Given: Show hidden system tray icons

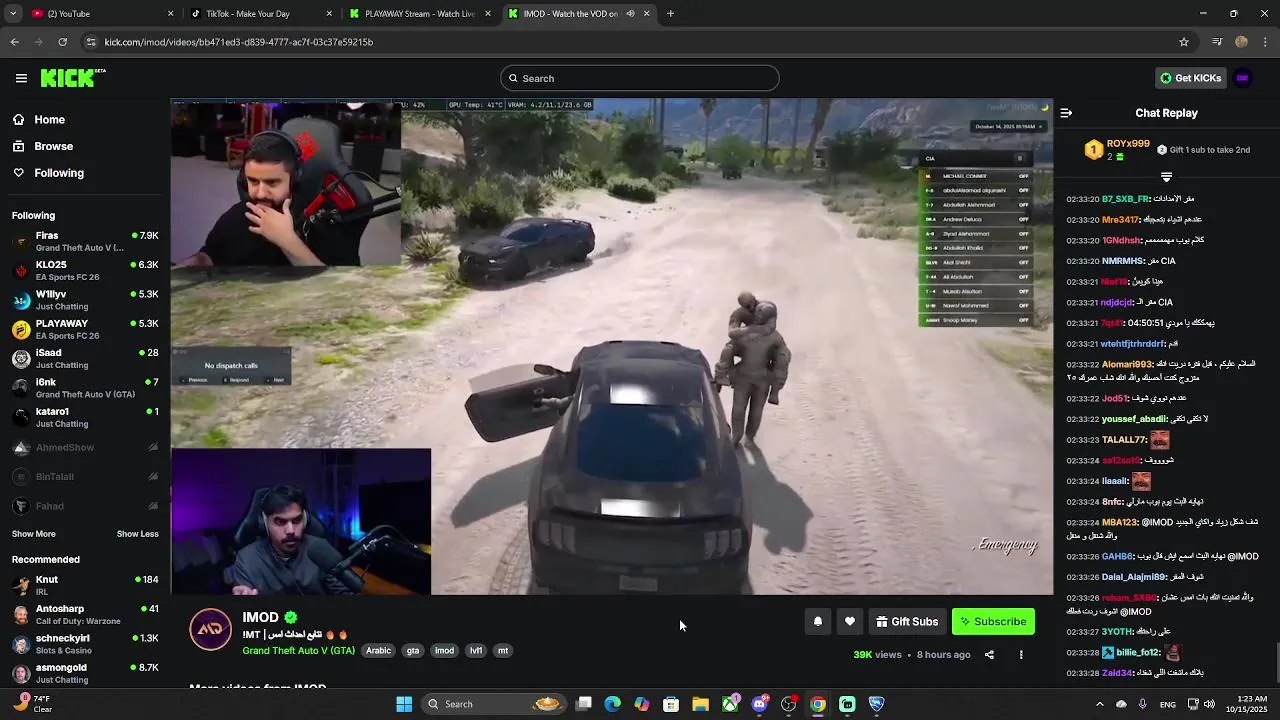Looking at the screenshot, I should [1099, 704].
